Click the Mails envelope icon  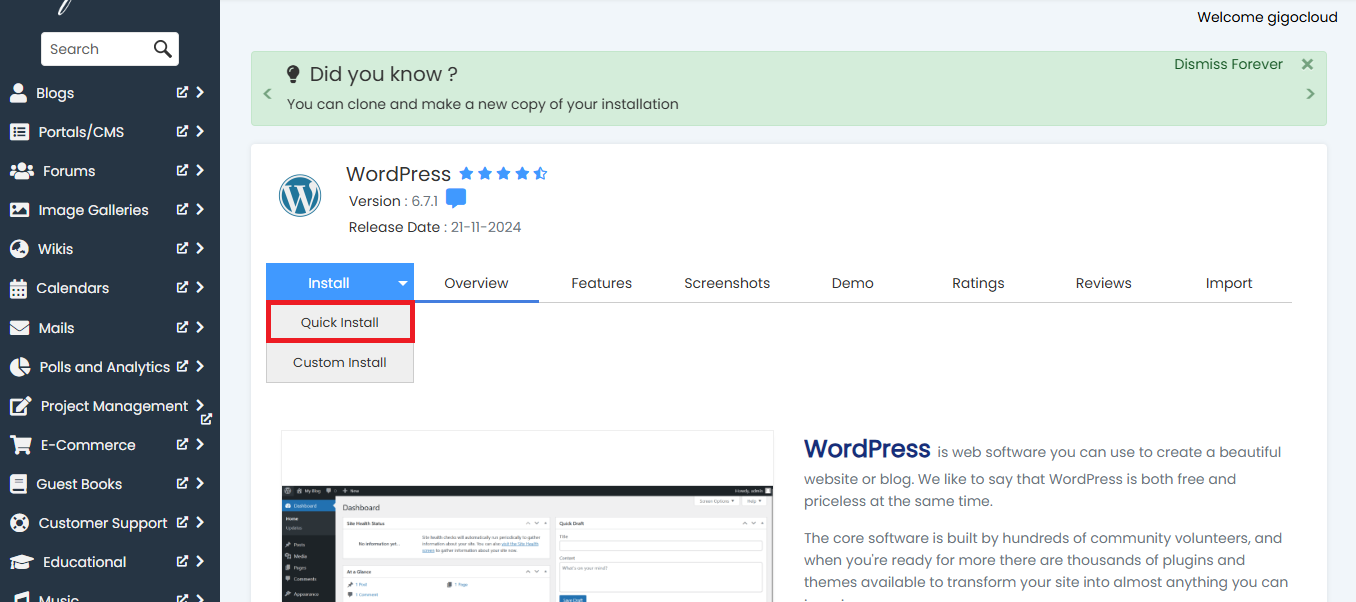[19, 327]
